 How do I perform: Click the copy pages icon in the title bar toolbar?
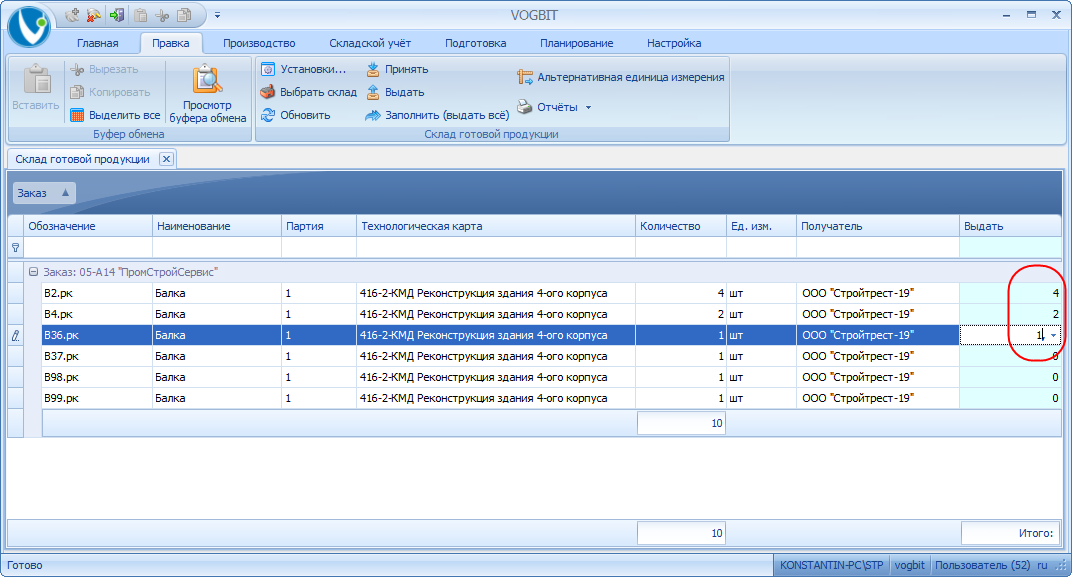[184, 15]
